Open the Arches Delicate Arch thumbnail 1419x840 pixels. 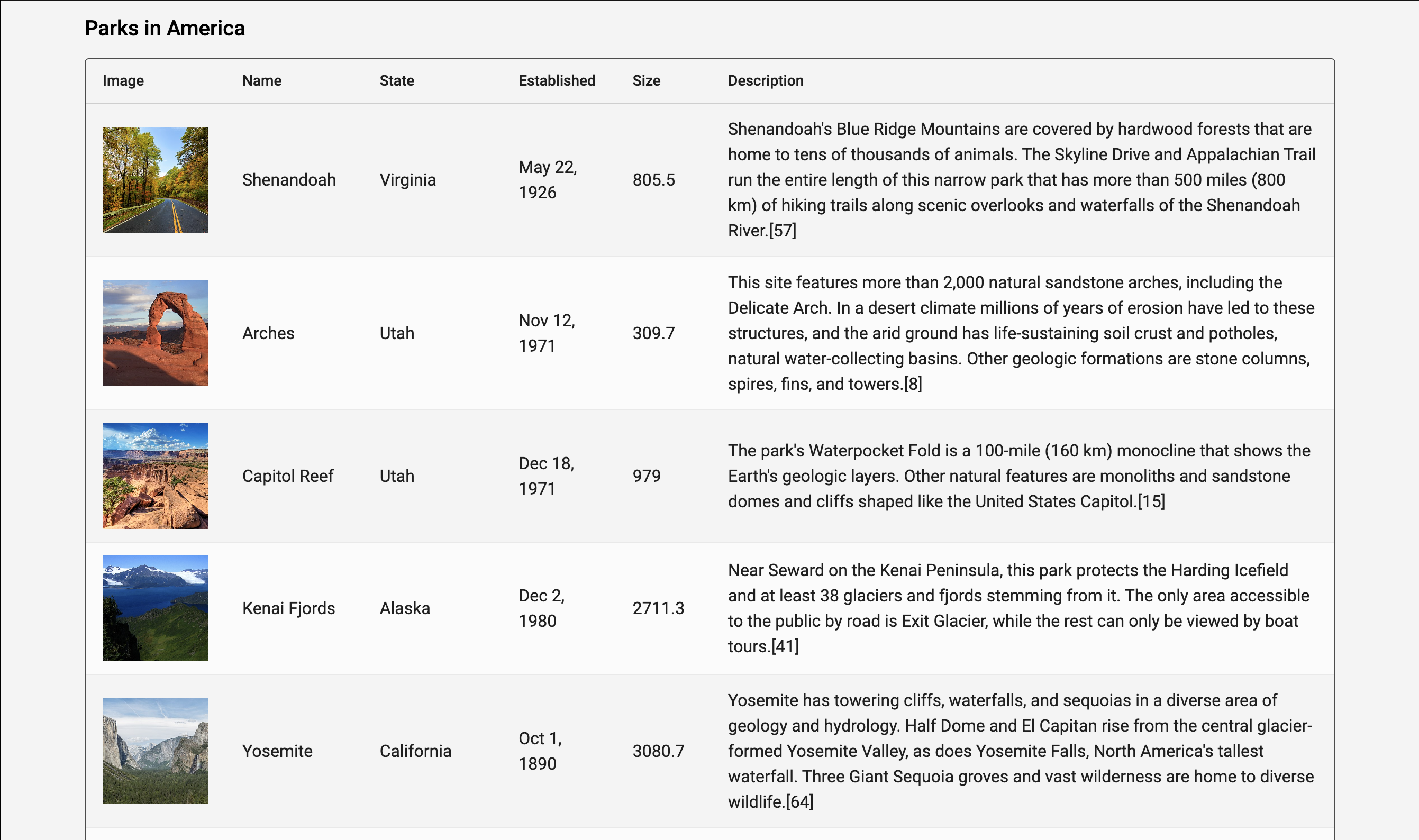point(155,333)
